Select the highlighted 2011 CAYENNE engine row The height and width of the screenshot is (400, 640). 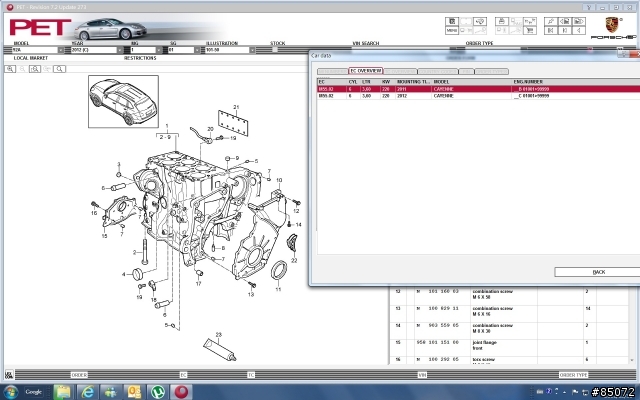478,89
